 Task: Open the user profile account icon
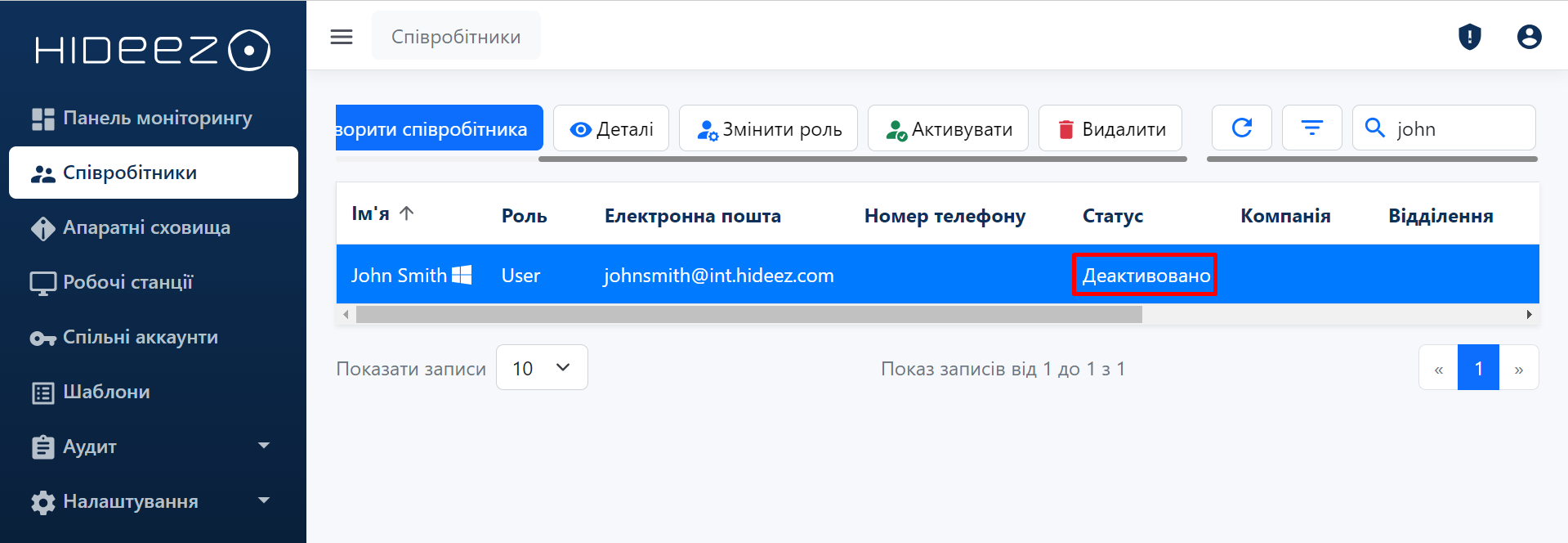click(x=1529, y=37)
